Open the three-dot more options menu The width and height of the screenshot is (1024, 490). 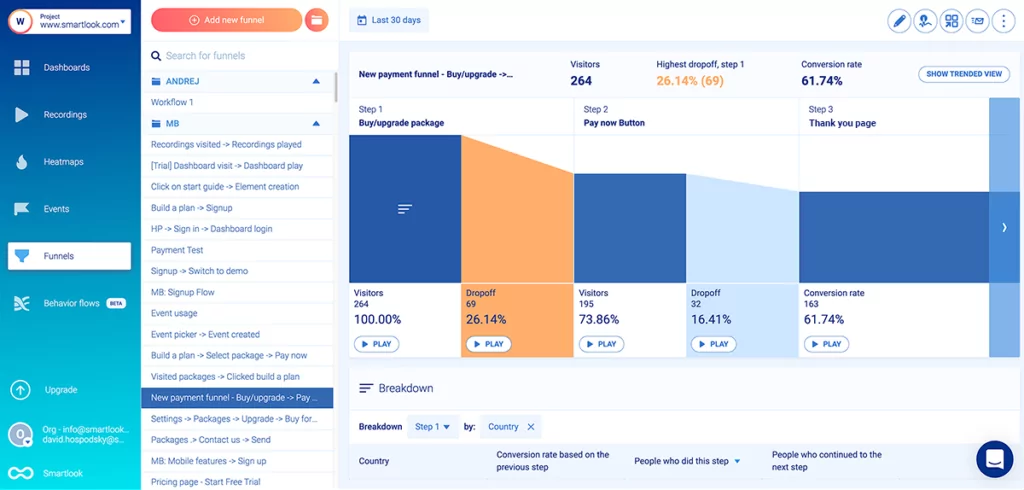[1003, 20]
